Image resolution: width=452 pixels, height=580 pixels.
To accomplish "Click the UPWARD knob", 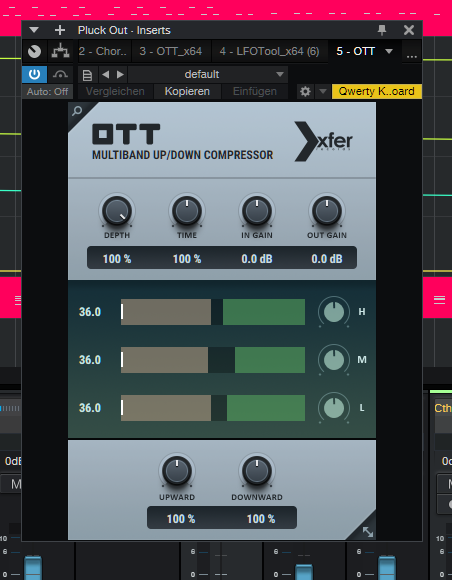I will tap(177, 471).
